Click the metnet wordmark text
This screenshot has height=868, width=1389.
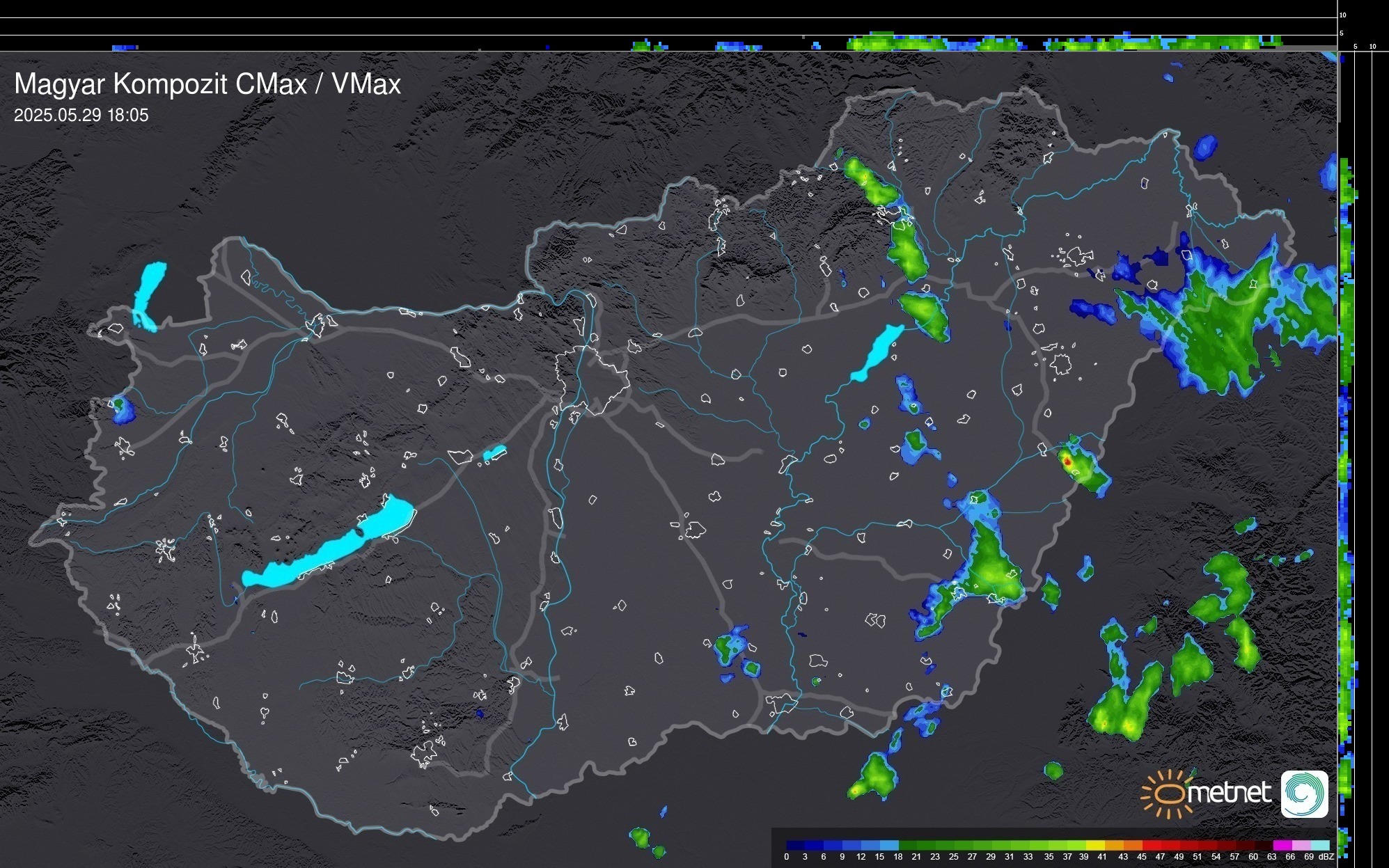click(x=1230, y=793)
